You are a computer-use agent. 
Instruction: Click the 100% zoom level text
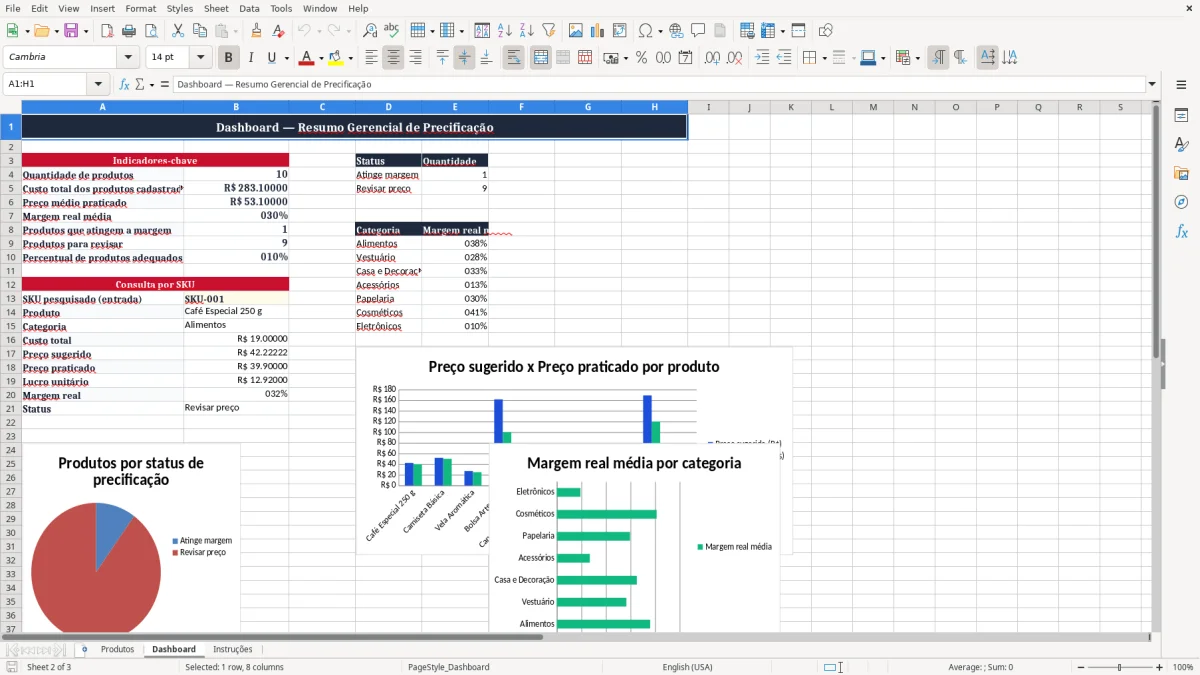(x=1183, y=667)
